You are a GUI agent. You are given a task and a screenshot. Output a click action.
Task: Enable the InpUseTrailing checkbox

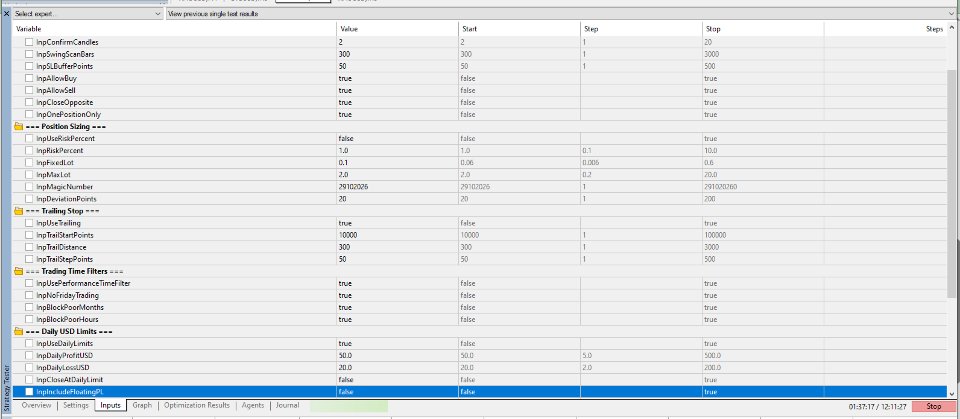(x=29, y=223)
